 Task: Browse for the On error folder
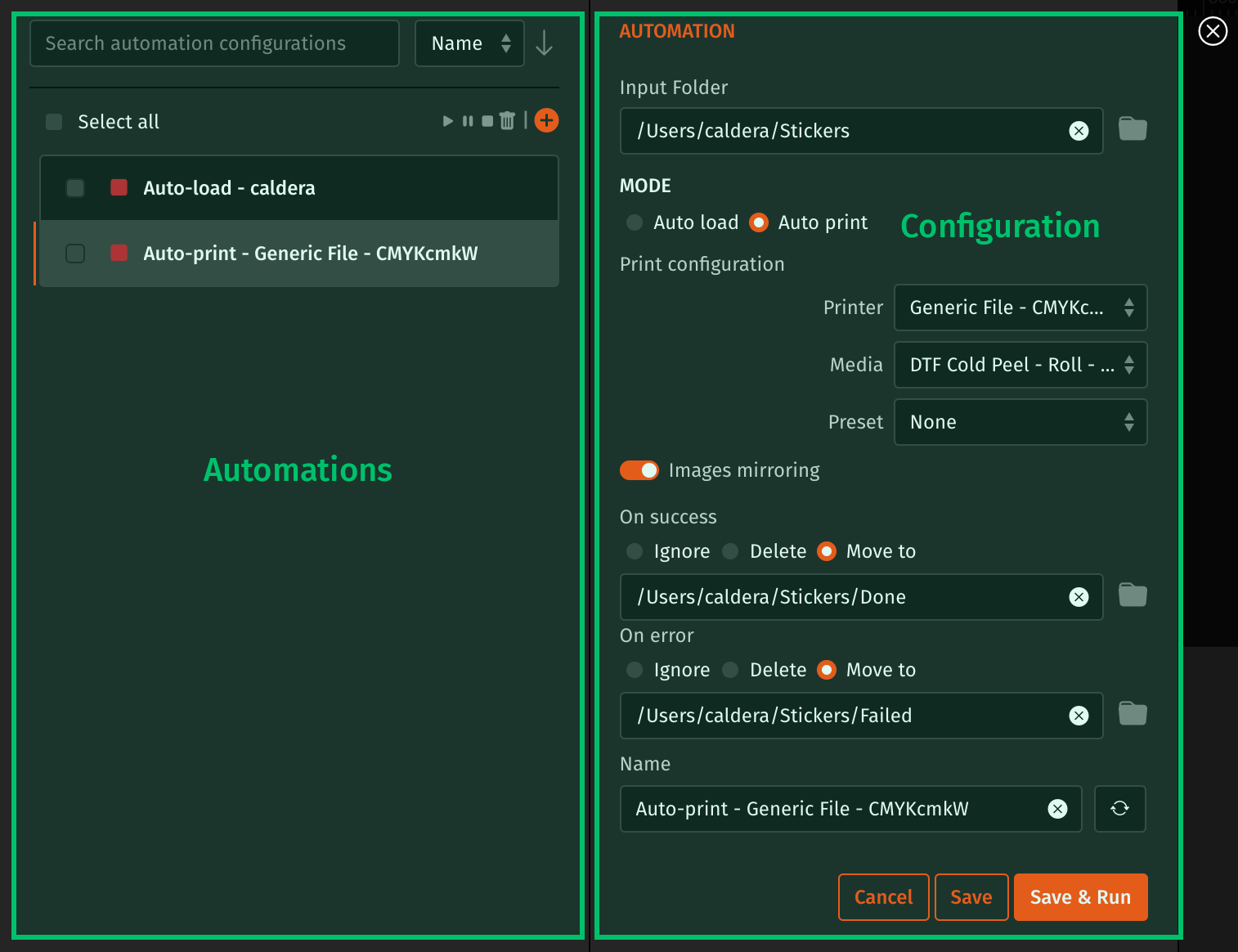[x=1133, y=714]
